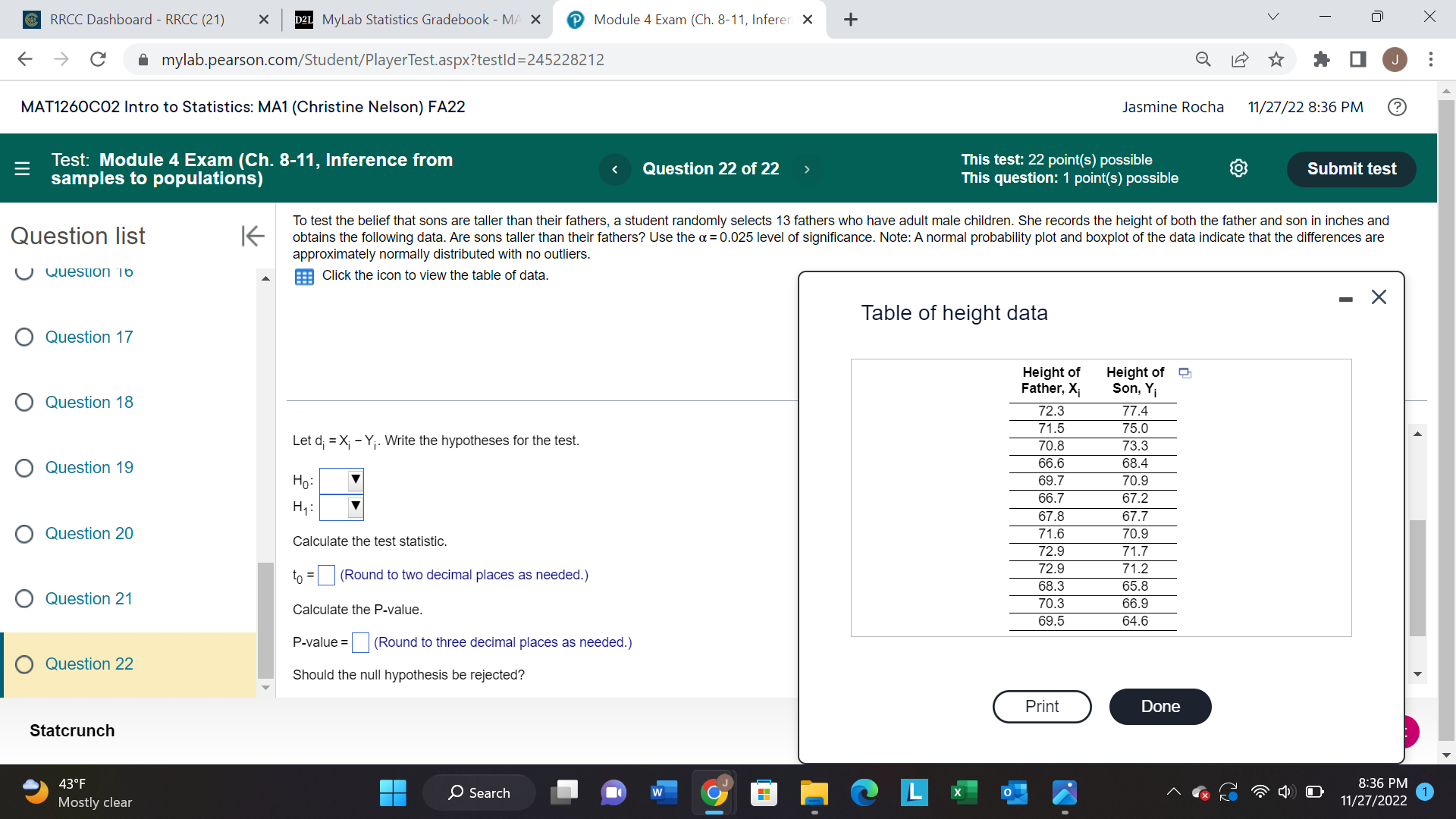This screenshot has height=819, width=1456.
Task: Click the help question mark icon
Action: pos(1398,107)
